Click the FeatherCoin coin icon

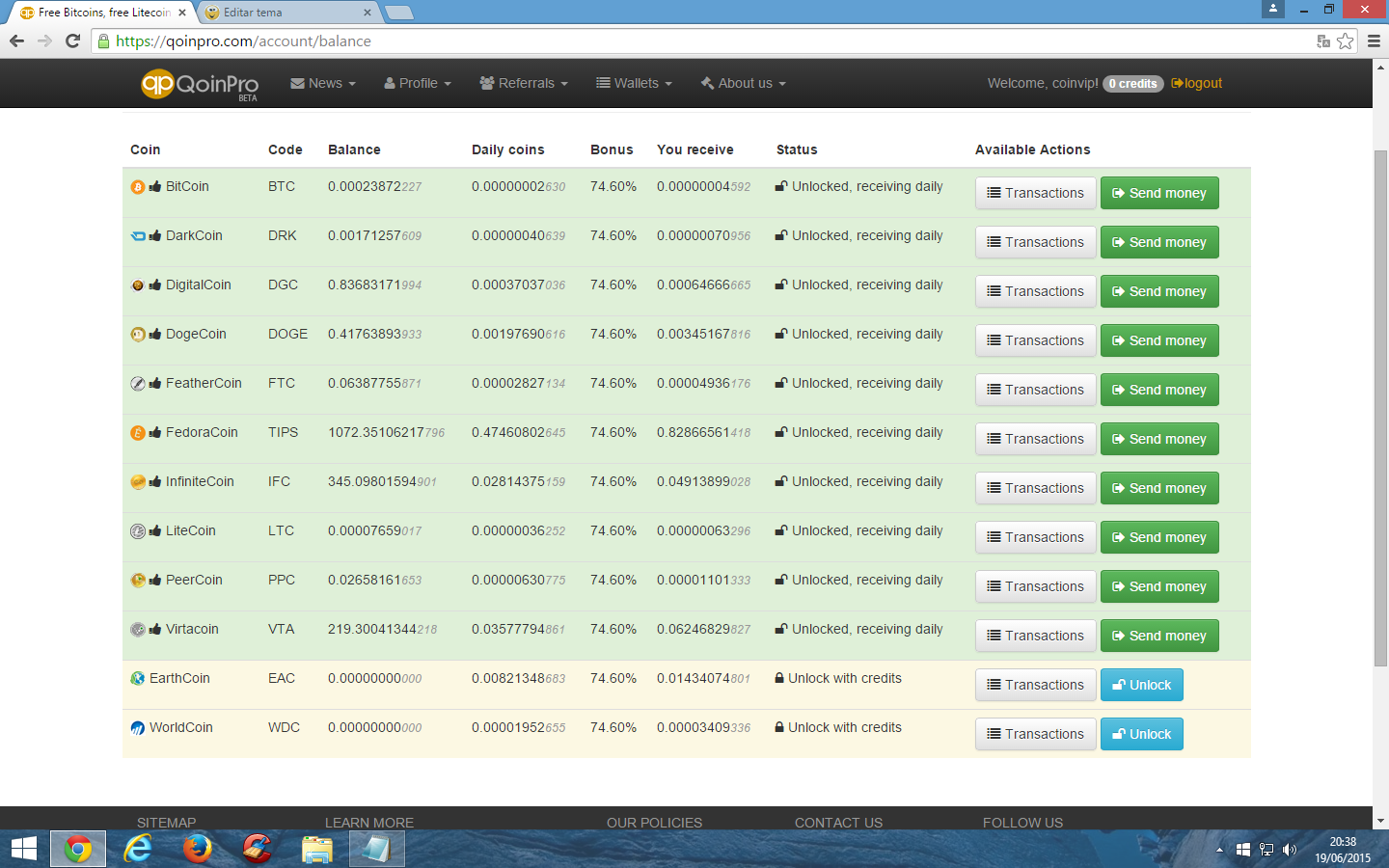(138, 384)
